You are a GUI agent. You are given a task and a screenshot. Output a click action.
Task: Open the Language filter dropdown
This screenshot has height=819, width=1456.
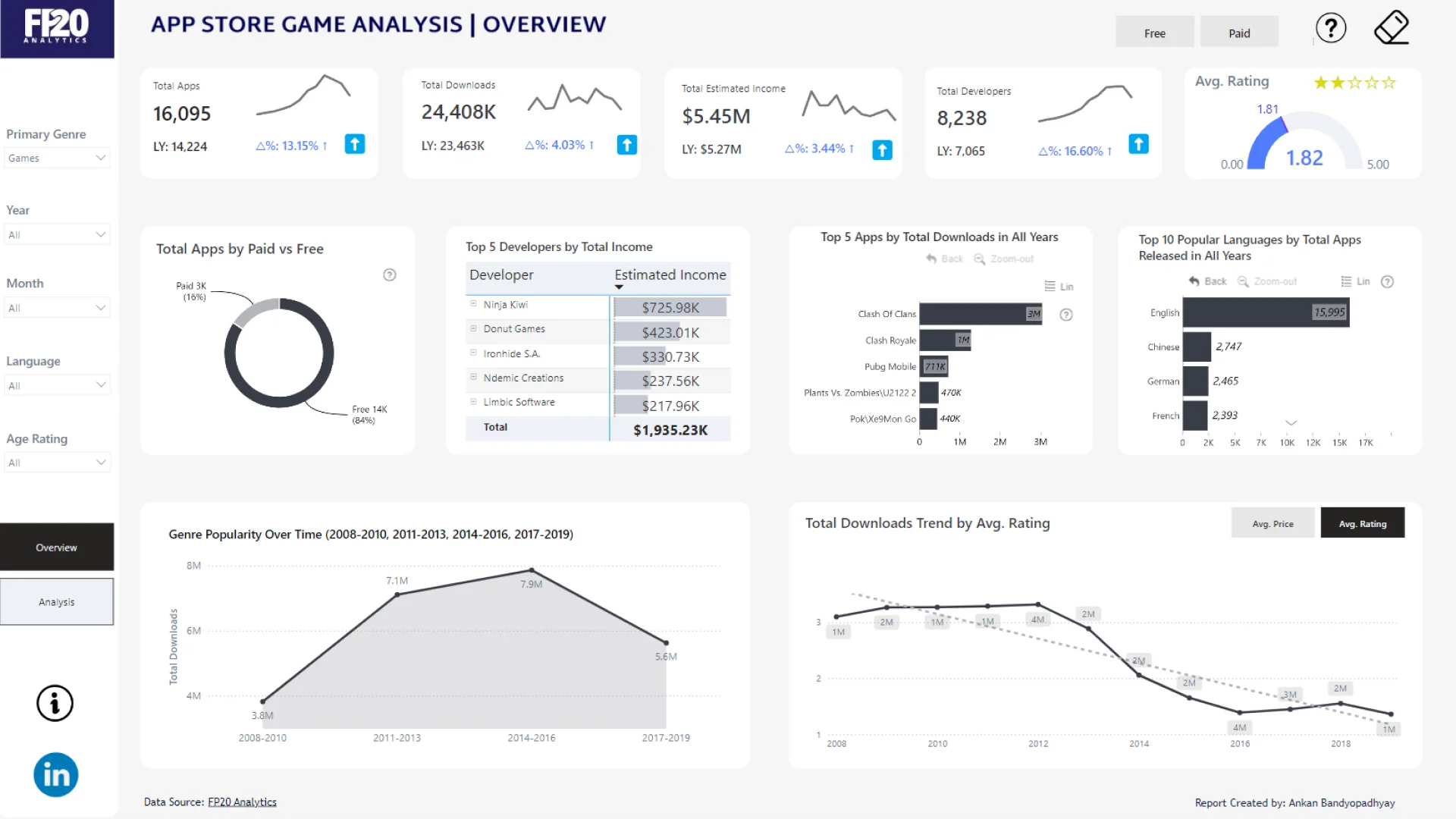[57, 385]
